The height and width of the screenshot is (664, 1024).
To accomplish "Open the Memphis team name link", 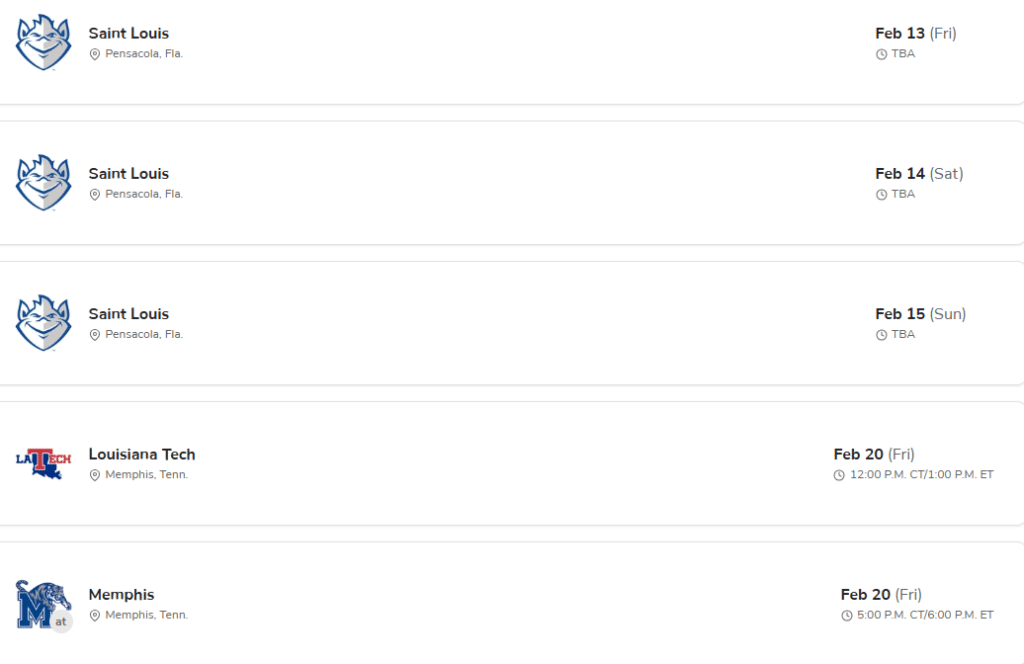I will [121, 594].
